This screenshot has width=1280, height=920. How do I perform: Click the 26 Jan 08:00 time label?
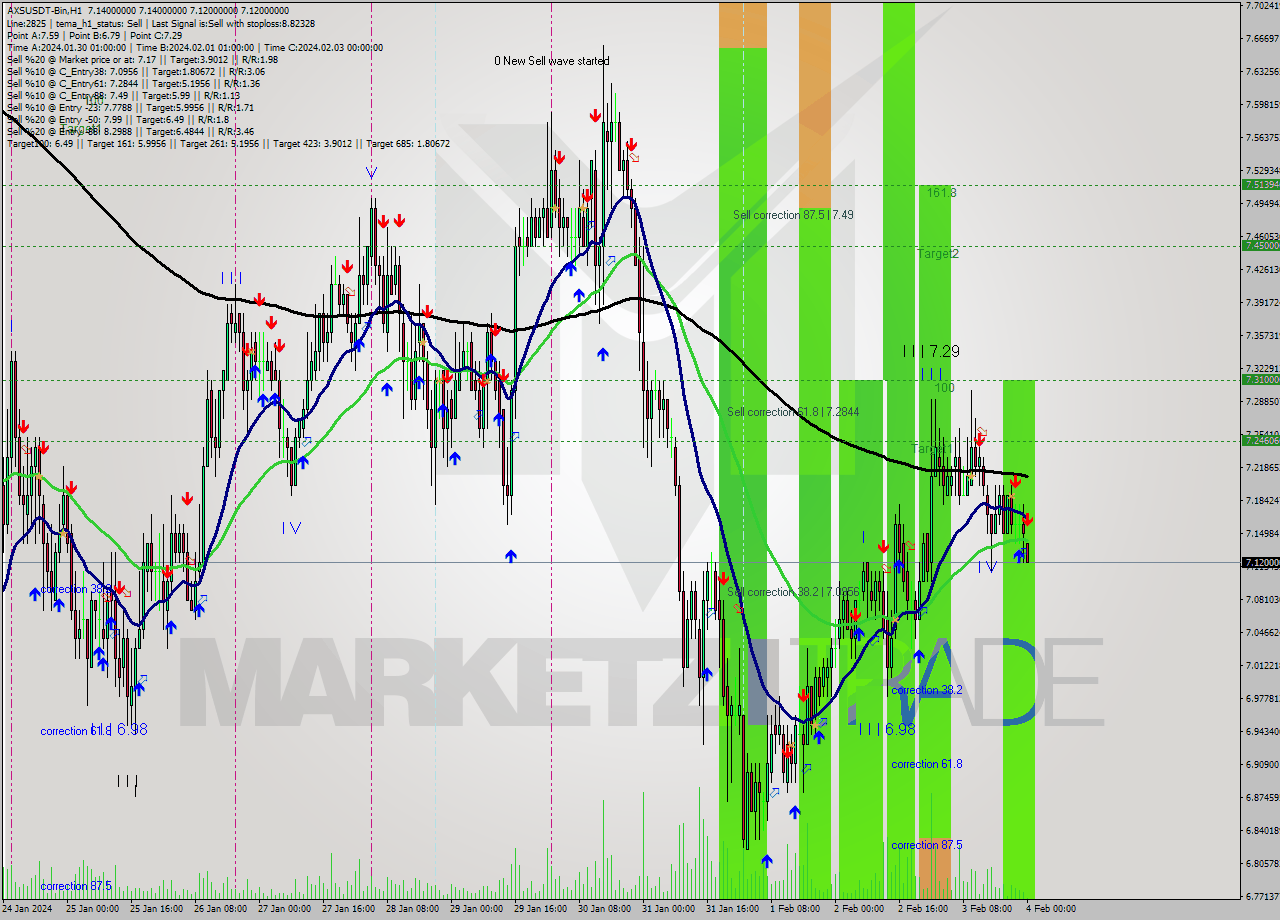click(x=220, y=909)
